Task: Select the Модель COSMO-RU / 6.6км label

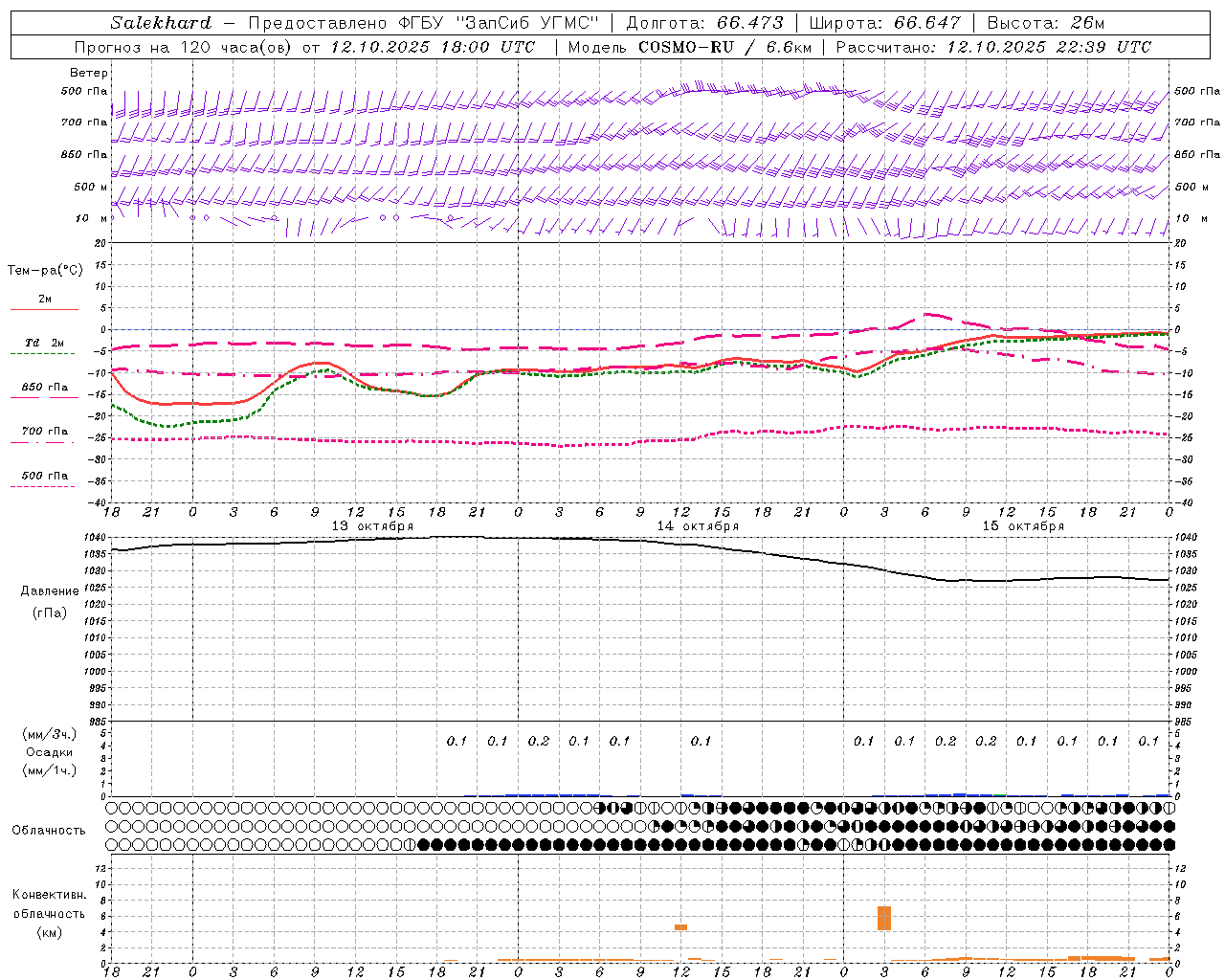Action: coord(690,47)
